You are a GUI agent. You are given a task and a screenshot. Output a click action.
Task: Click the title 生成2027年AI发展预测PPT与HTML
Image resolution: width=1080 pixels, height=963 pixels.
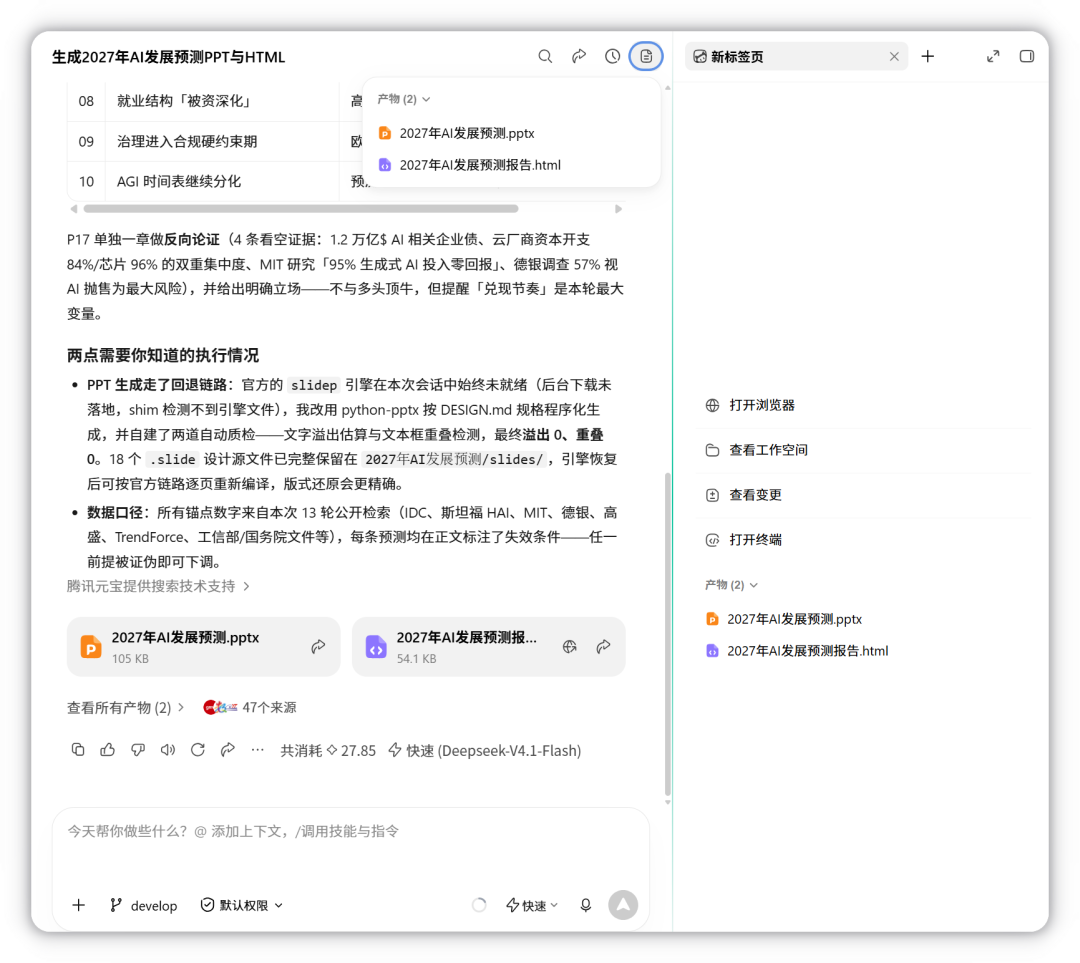coord(168,57)
